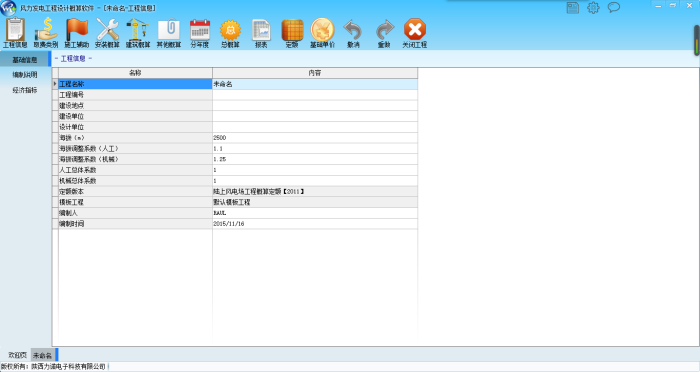Click the date value 2015/11/16
This screenshot has height=372, width=700.
pos(315,224)
